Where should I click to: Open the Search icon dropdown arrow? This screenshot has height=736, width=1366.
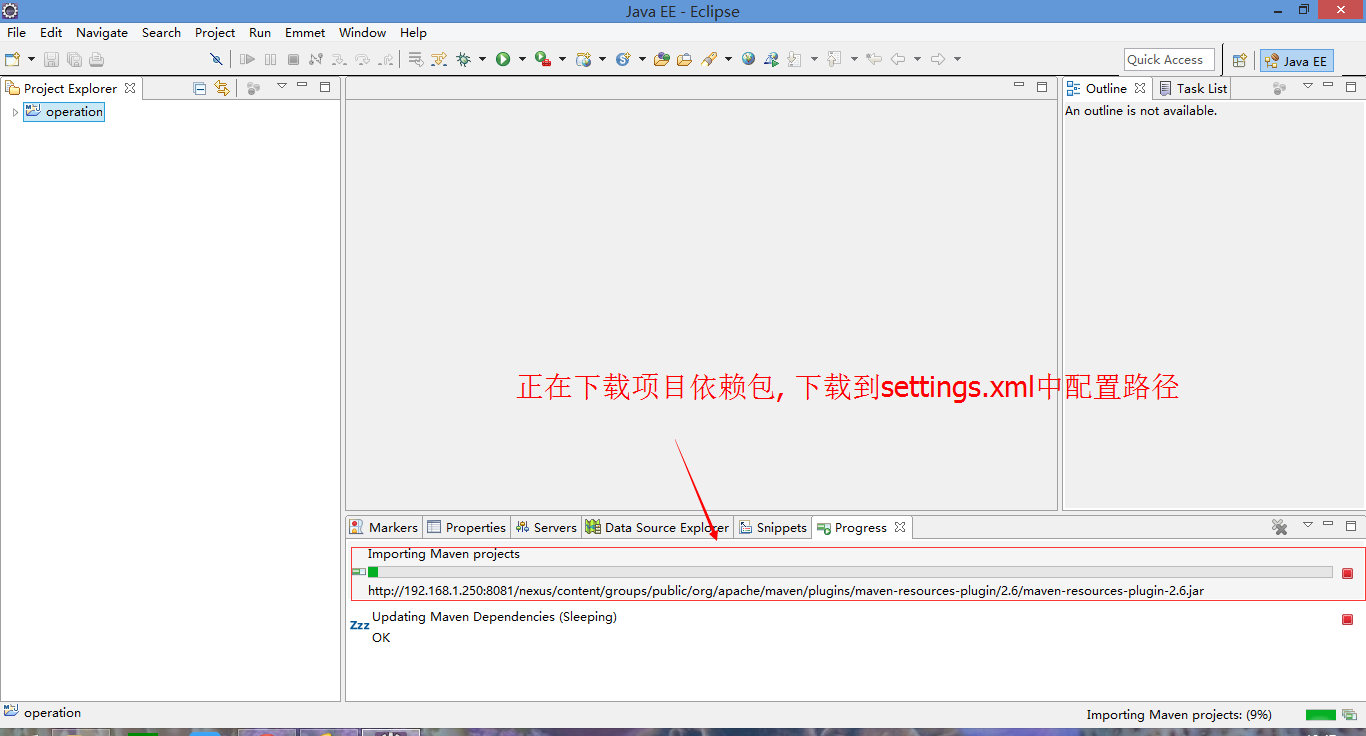(728, 60)
